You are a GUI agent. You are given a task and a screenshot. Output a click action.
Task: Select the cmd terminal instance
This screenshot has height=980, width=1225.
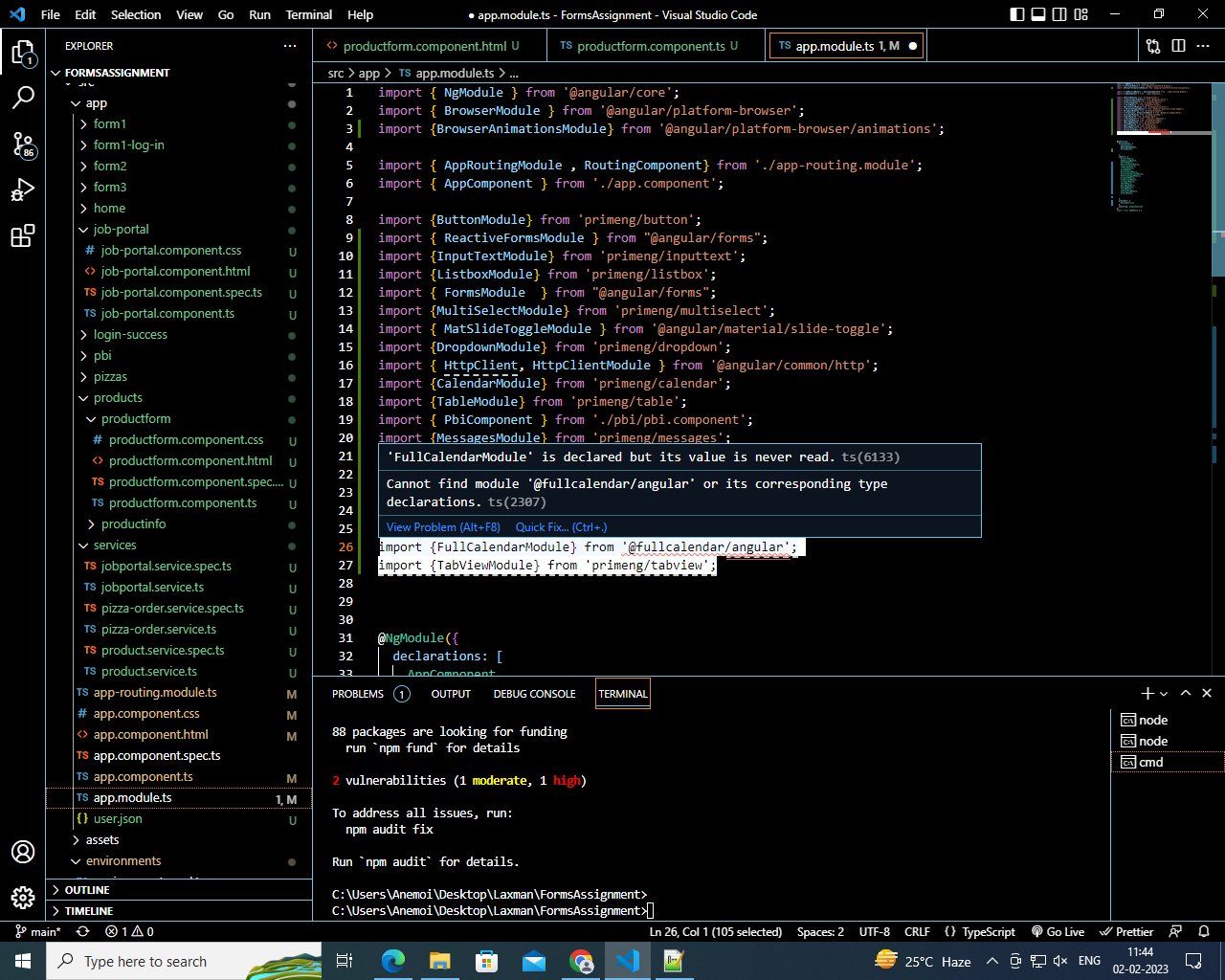pos(1168,763)
